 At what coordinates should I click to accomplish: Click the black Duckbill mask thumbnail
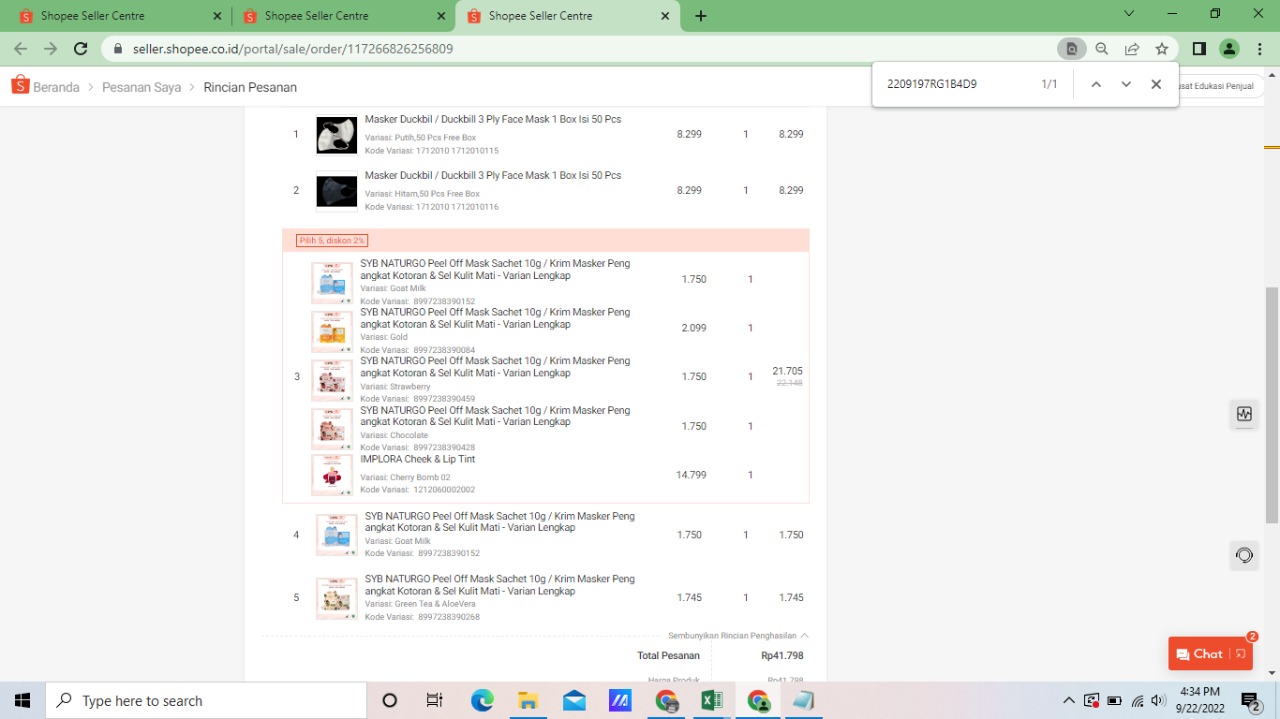tap(336, 191)
